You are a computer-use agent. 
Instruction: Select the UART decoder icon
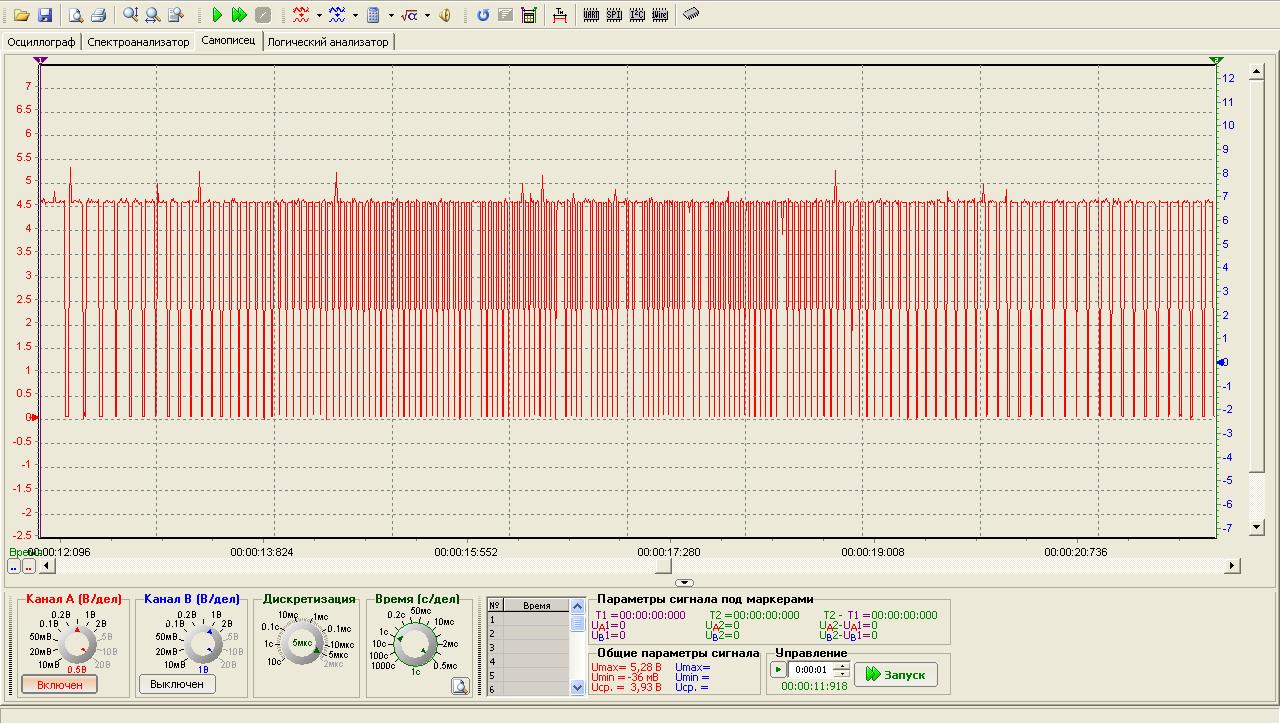point(591,15)
